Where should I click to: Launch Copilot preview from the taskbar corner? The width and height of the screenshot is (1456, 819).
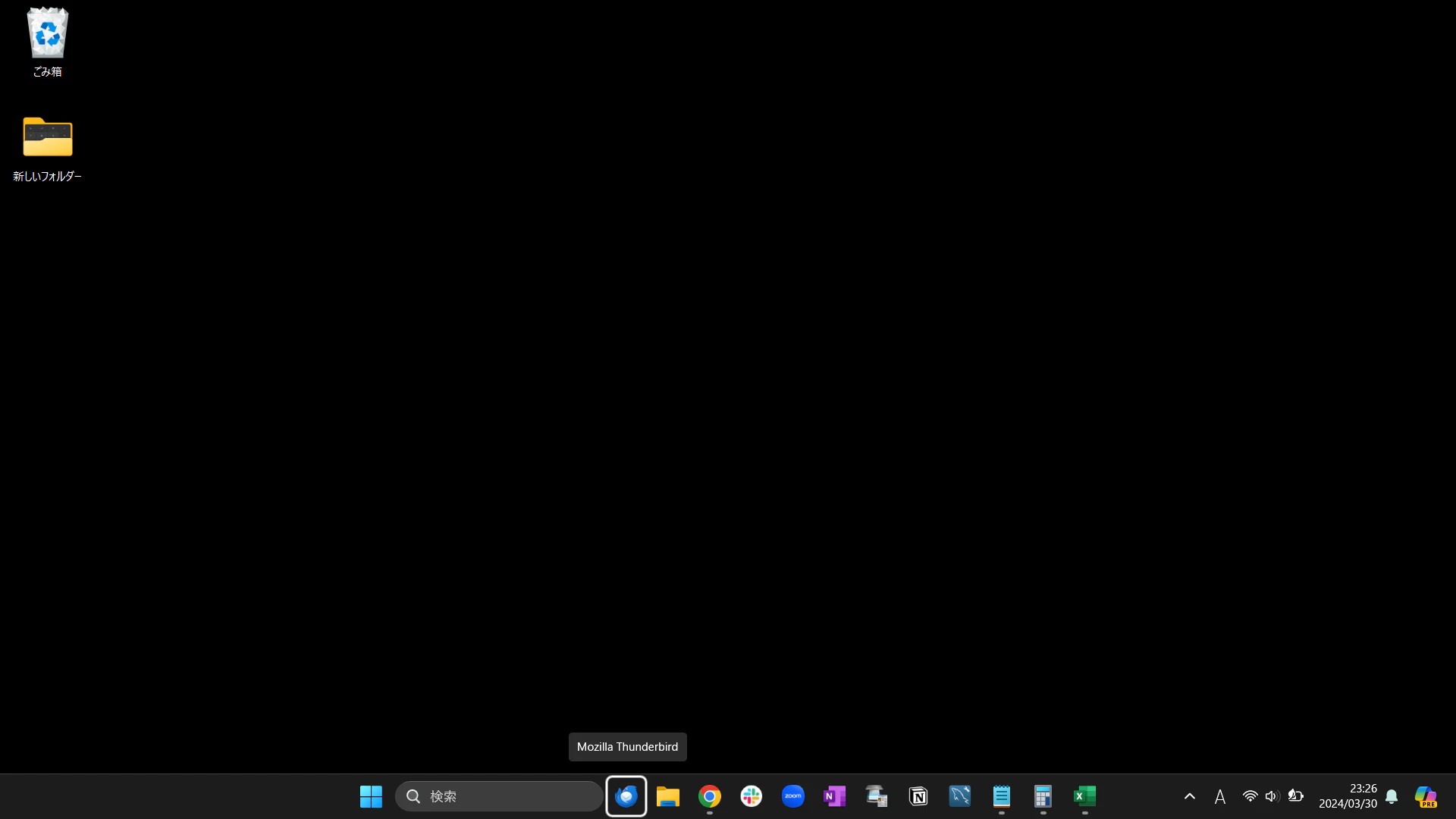pos(1426,796)
